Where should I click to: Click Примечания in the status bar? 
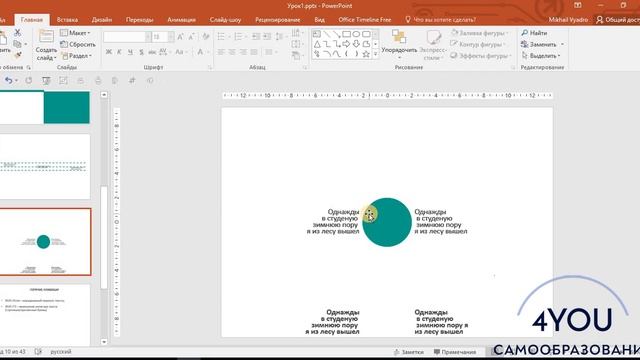pos(455,352)
